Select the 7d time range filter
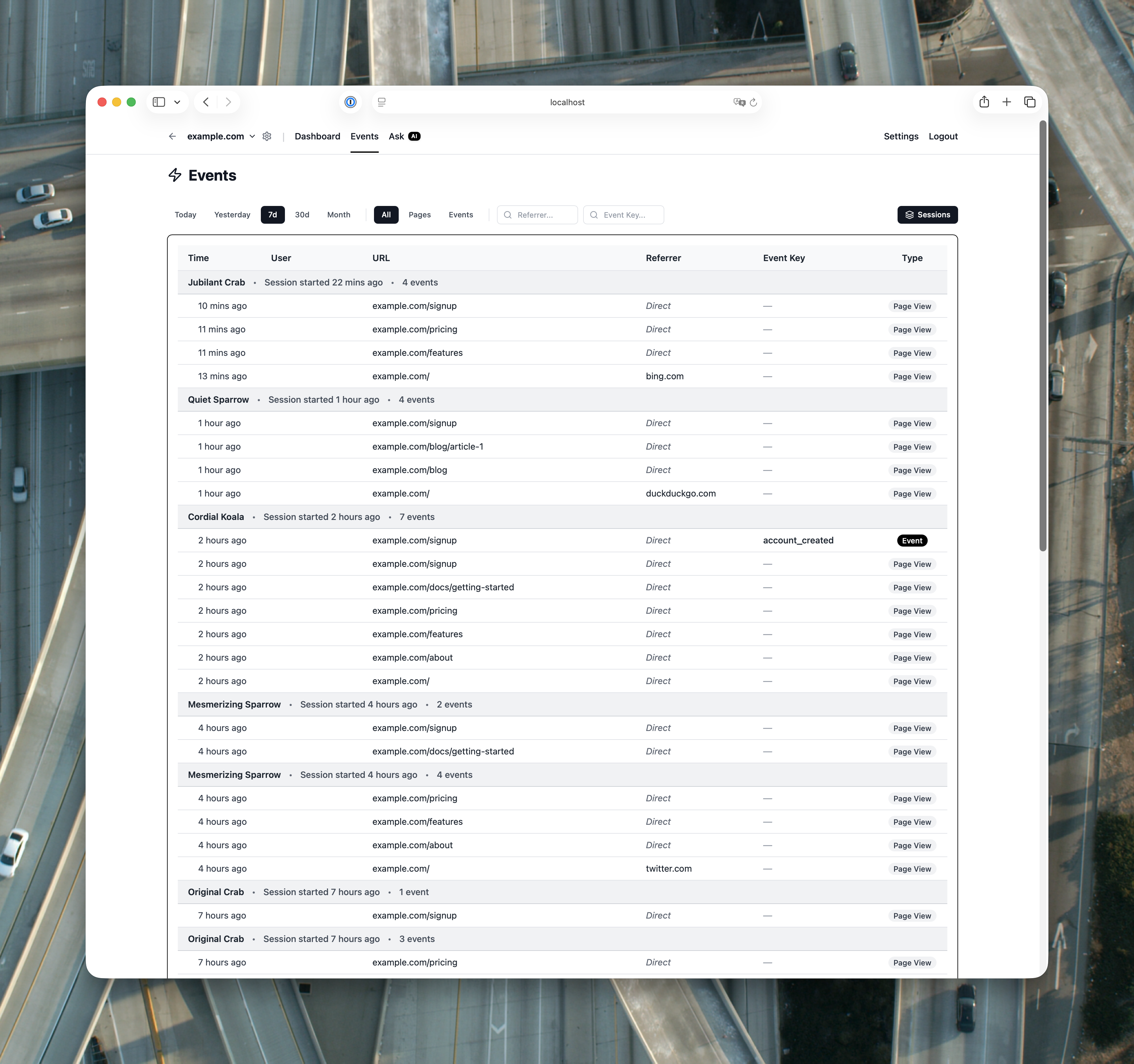The image size is (1134, 1064). 272,215
